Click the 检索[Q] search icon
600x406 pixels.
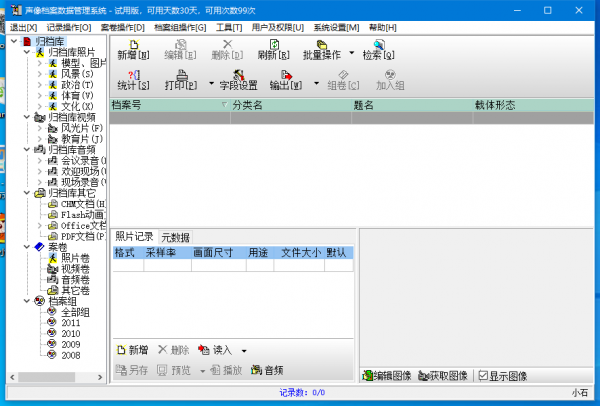click(378, 50)
